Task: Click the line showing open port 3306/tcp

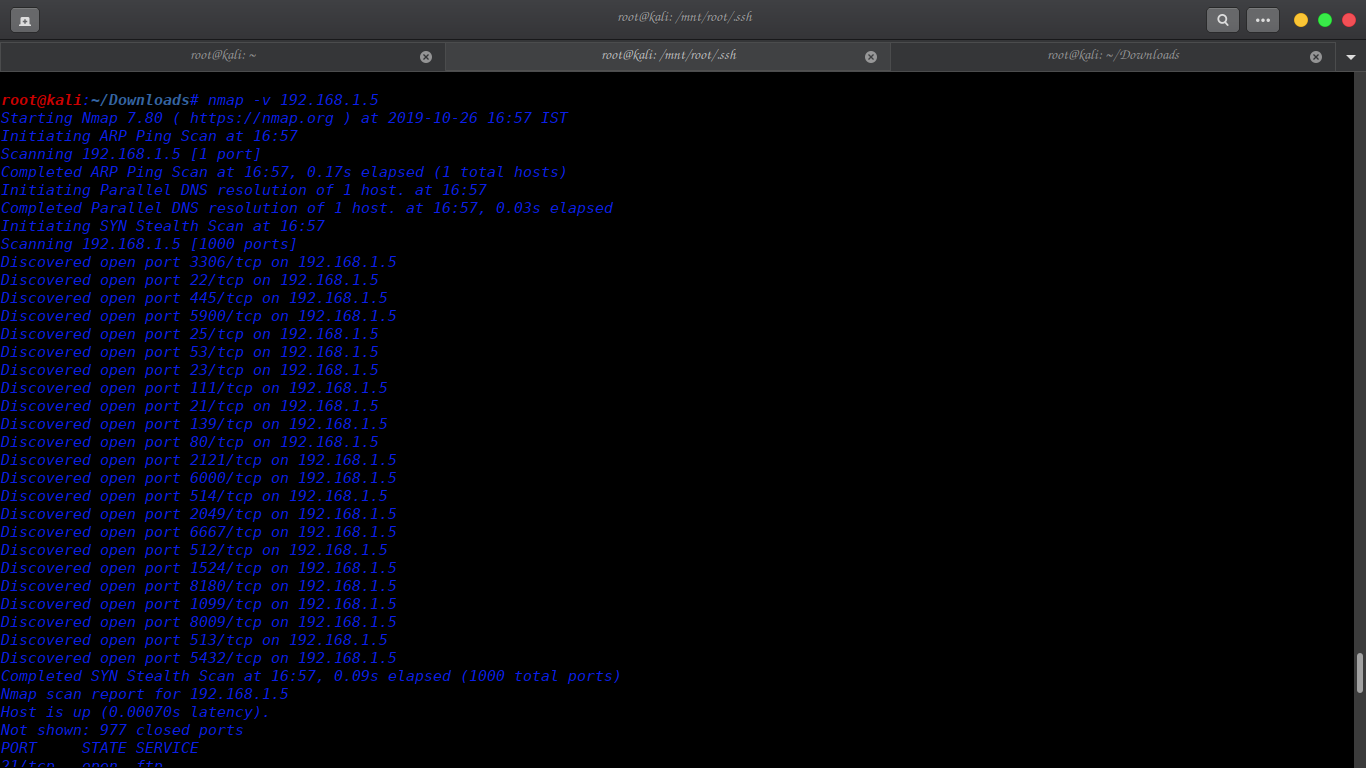Action: [x=198, y=261]
